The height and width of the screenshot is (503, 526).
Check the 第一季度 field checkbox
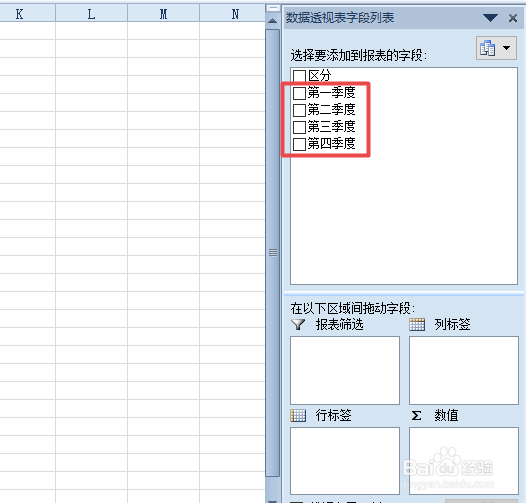tap(299, 93)
